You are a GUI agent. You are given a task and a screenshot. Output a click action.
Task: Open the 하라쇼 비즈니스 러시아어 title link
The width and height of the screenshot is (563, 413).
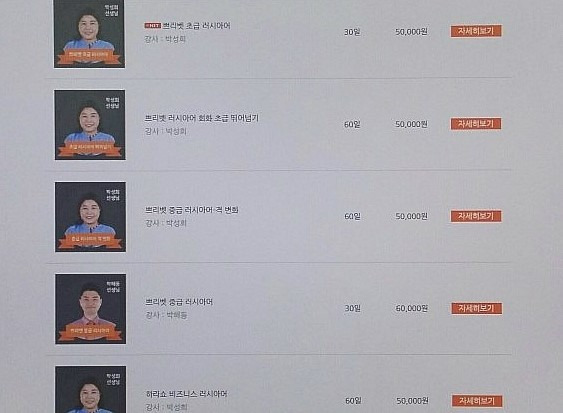pos(186,394)
